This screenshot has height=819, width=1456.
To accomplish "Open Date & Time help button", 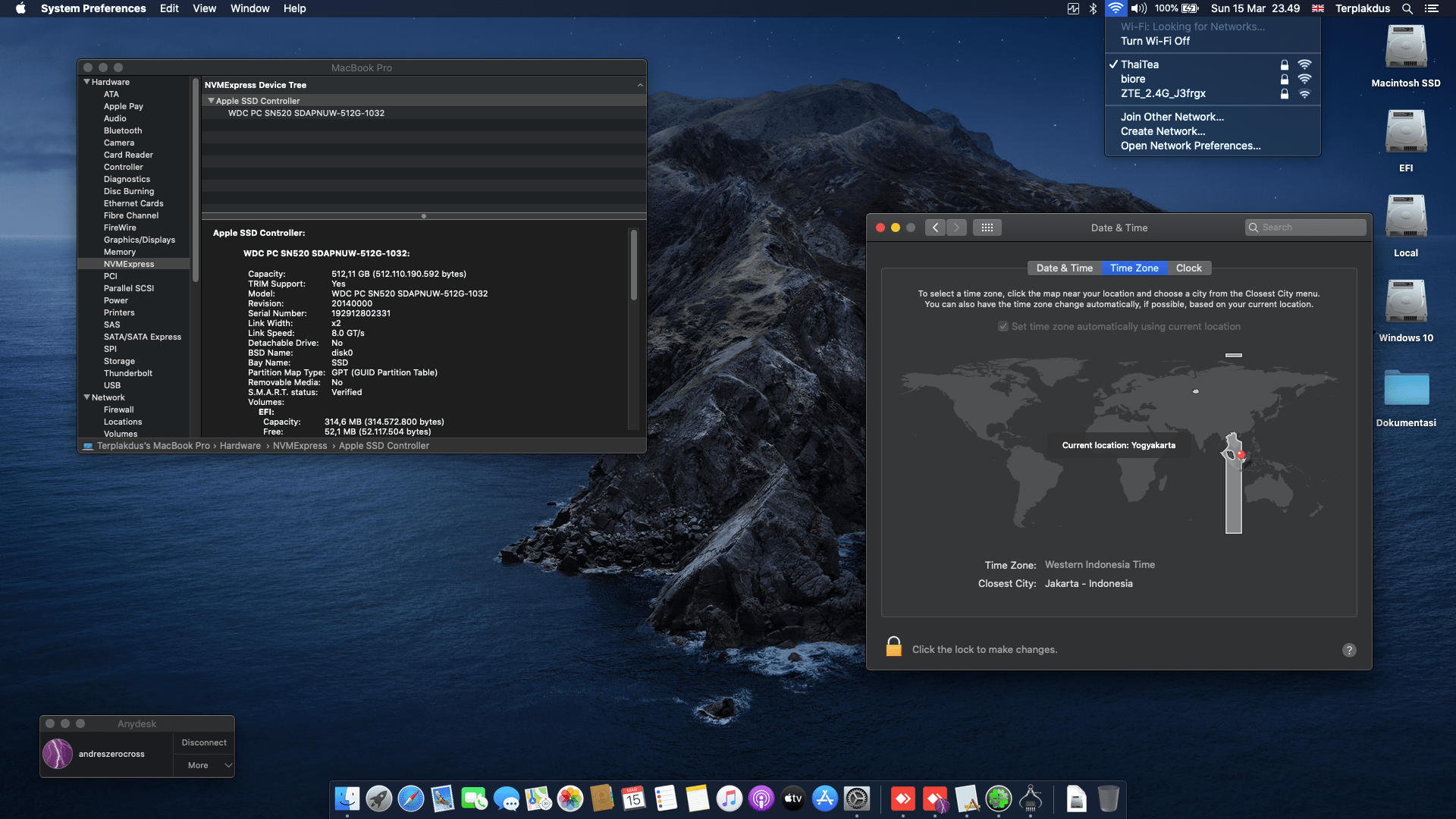I will 1349,650.
